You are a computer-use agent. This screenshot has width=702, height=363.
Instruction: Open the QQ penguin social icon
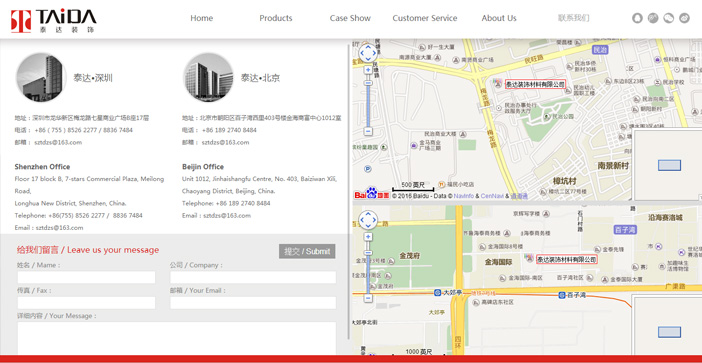click(x=637, y=18)
